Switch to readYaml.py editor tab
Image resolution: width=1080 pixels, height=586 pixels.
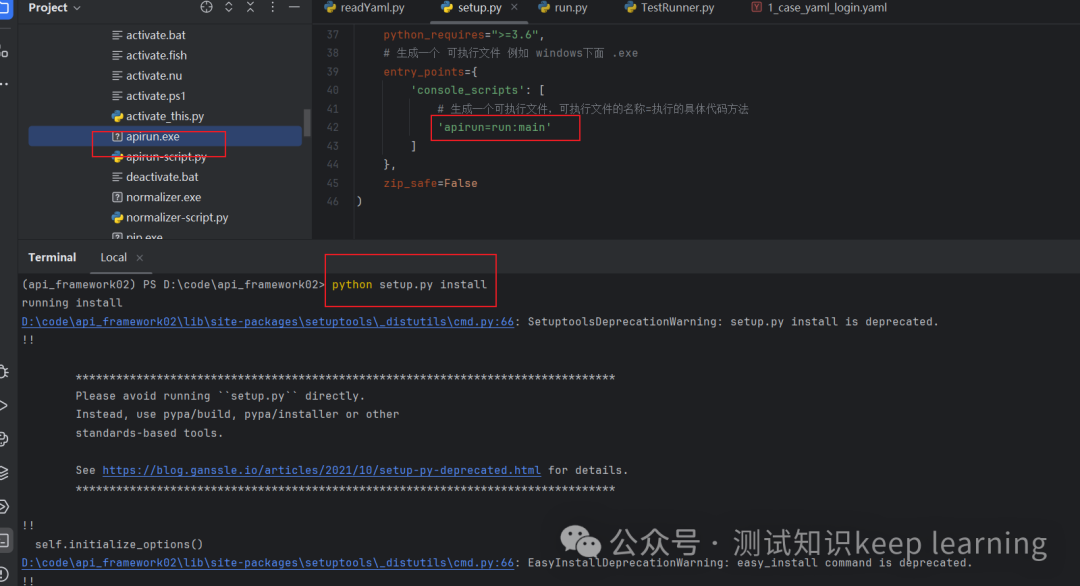click(364, 8)
